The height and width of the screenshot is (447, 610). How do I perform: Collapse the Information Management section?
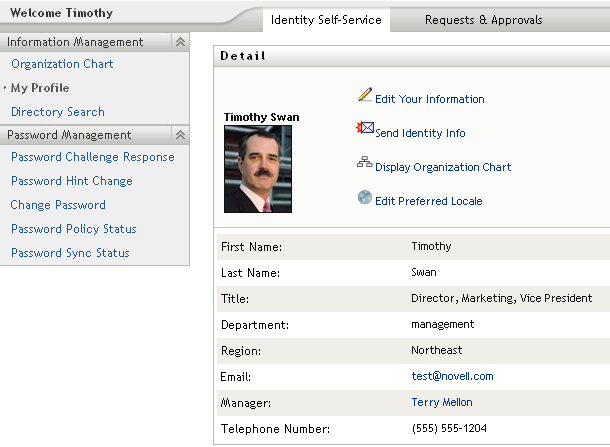[180, 42]
